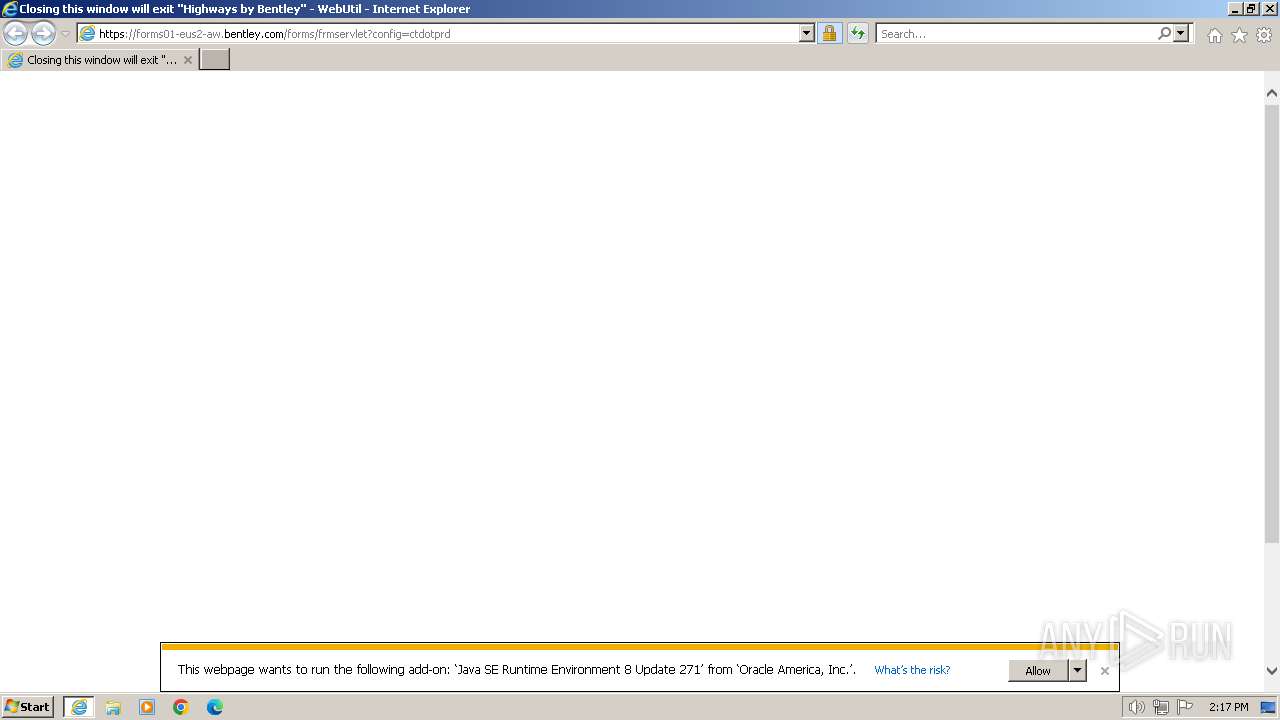Go forward with the browser Forward arrow

(43, 34)
